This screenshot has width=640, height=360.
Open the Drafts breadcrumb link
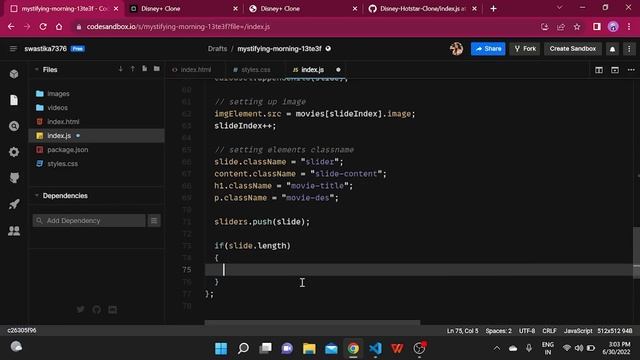coord(217,49)
